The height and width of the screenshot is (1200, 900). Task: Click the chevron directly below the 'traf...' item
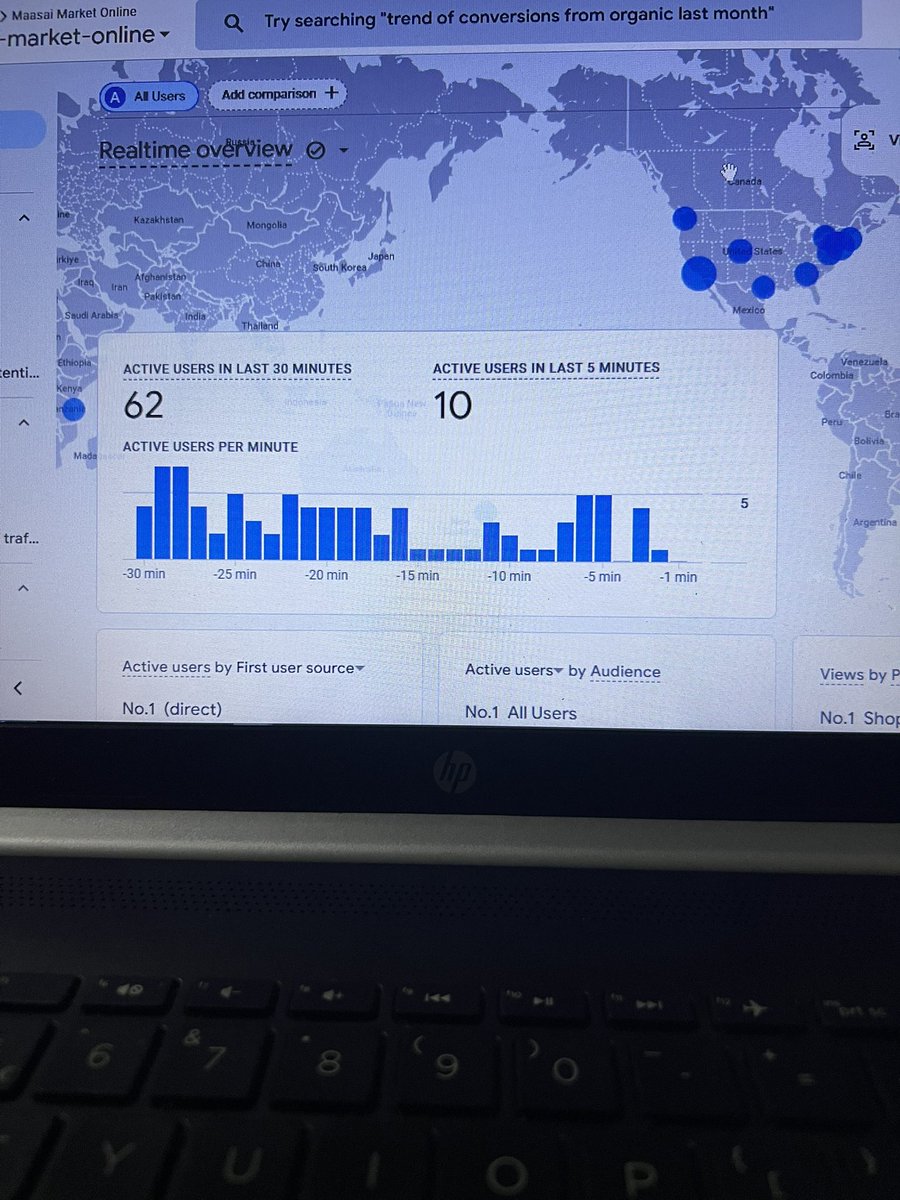coord(24,589)
